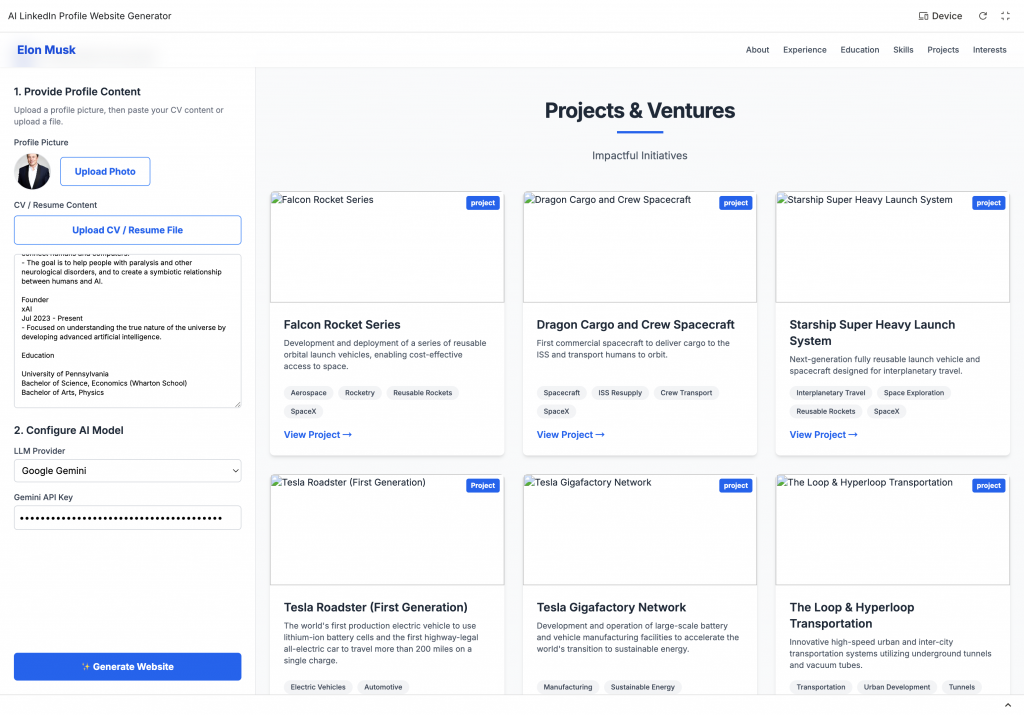
Task: Click the Loop & Hyperloop Transportation image
Action: tap(893, 530)
